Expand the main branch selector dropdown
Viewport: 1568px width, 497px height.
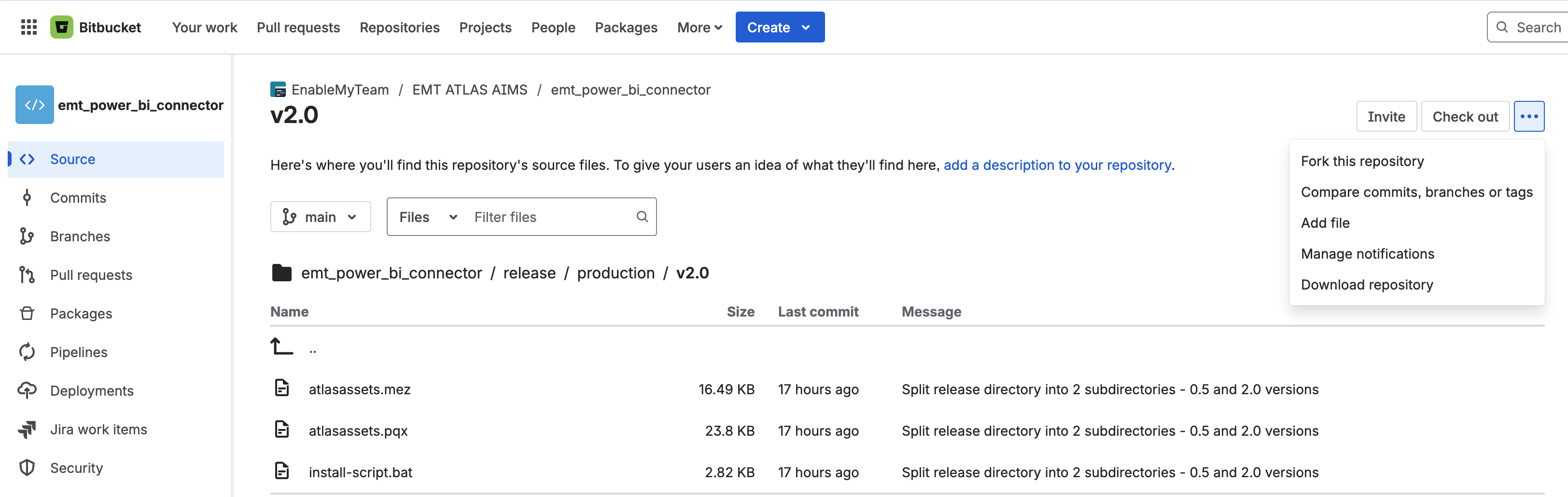click(x=320, y=217)
